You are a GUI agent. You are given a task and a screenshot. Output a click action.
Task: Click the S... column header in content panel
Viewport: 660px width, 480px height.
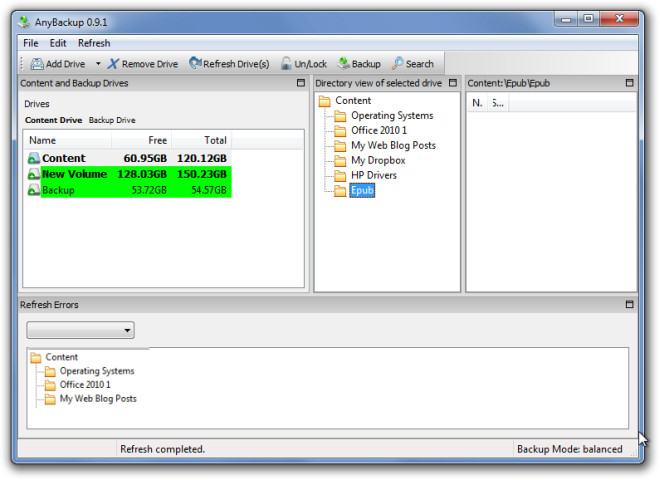coord(498,103)
